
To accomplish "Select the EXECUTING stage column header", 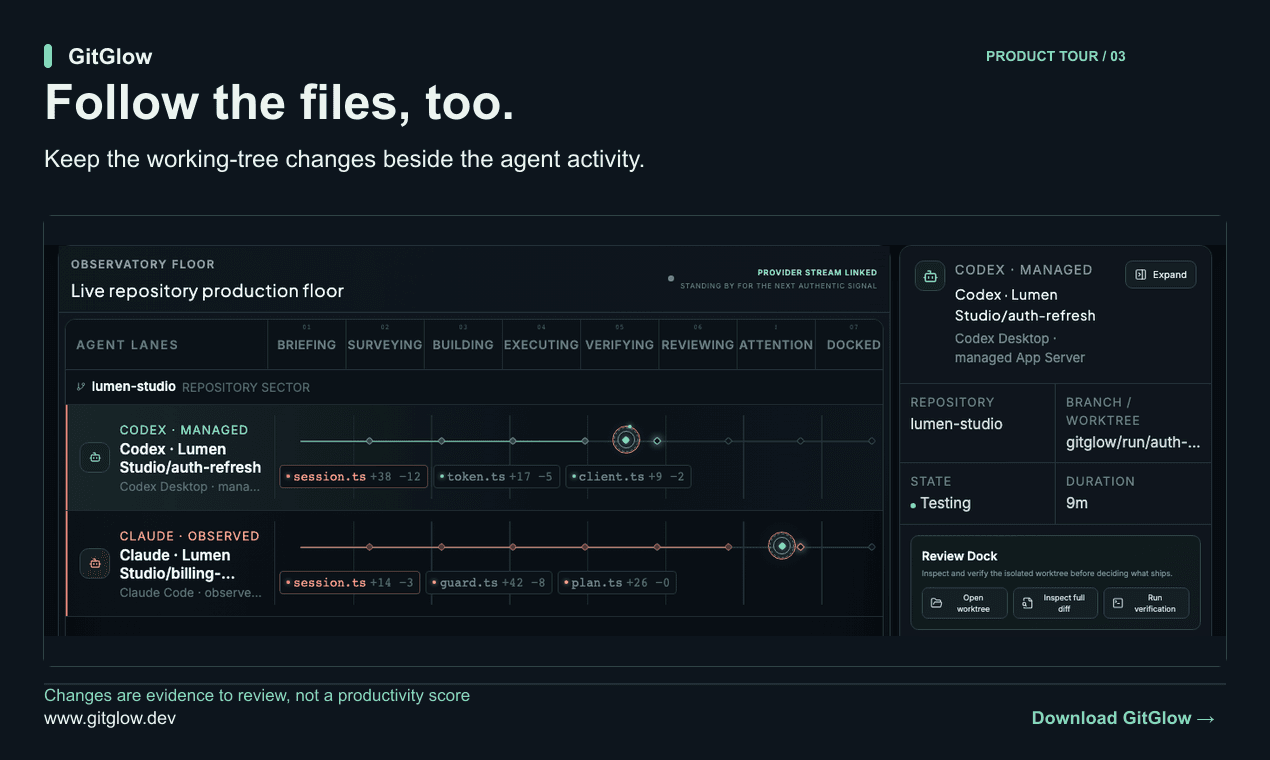I will 541,344.
